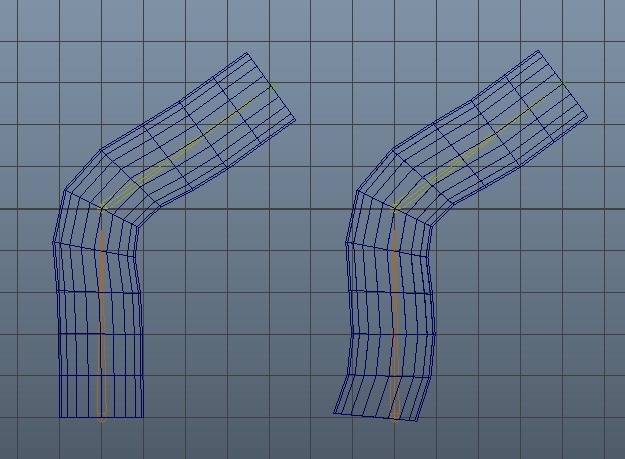The height and width of the screenshot is (459, 625).
Task: Select the orange lower bone in right cylinder
Action: click(x=395, y=319)
